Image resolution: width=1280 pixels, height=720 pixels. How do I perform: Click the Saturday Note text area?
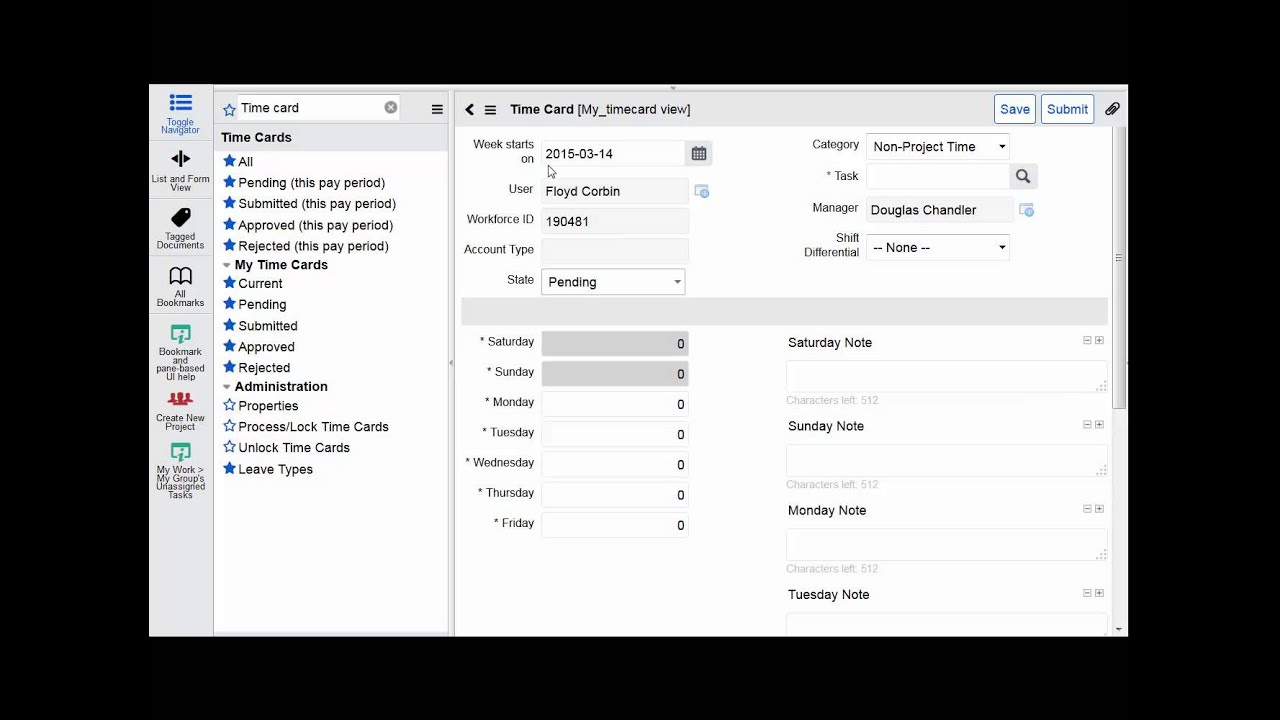[946, 376]
